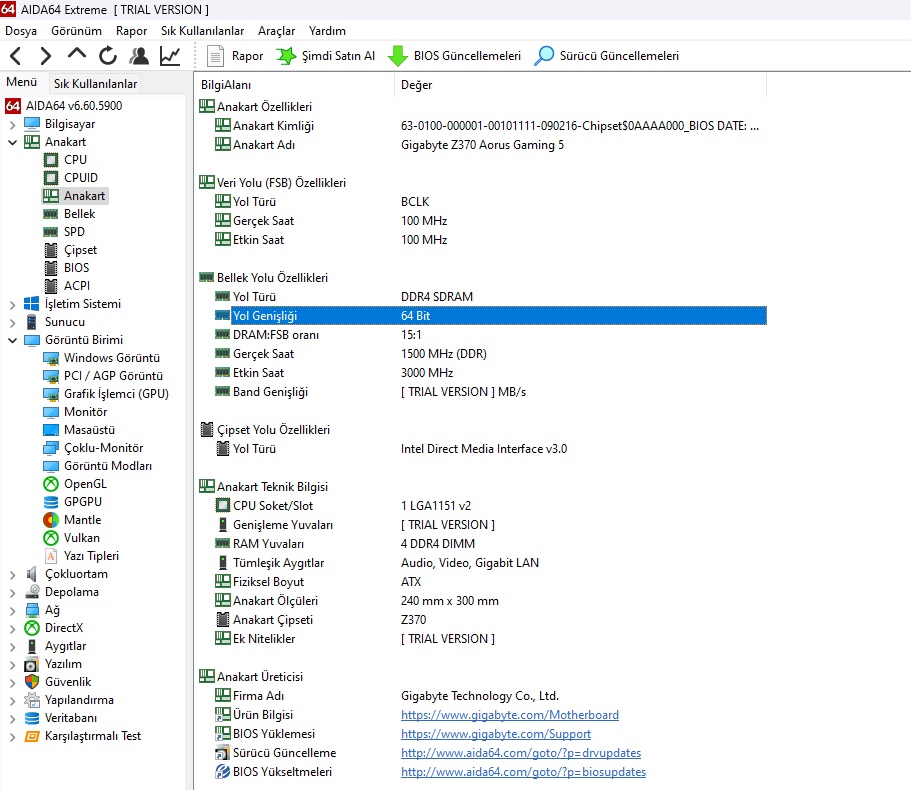Select the Mantle icon

tap(51, 520)
